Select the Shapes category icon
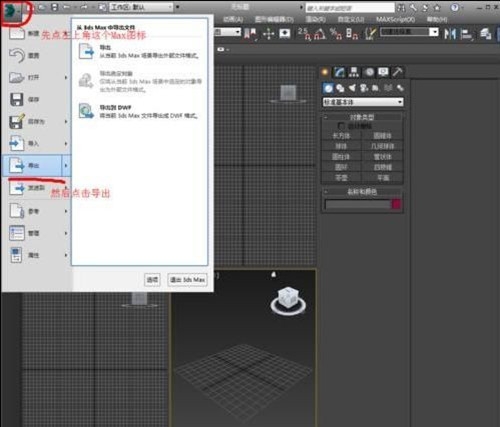This screenshot has height=427, width=500. [340, 88]
